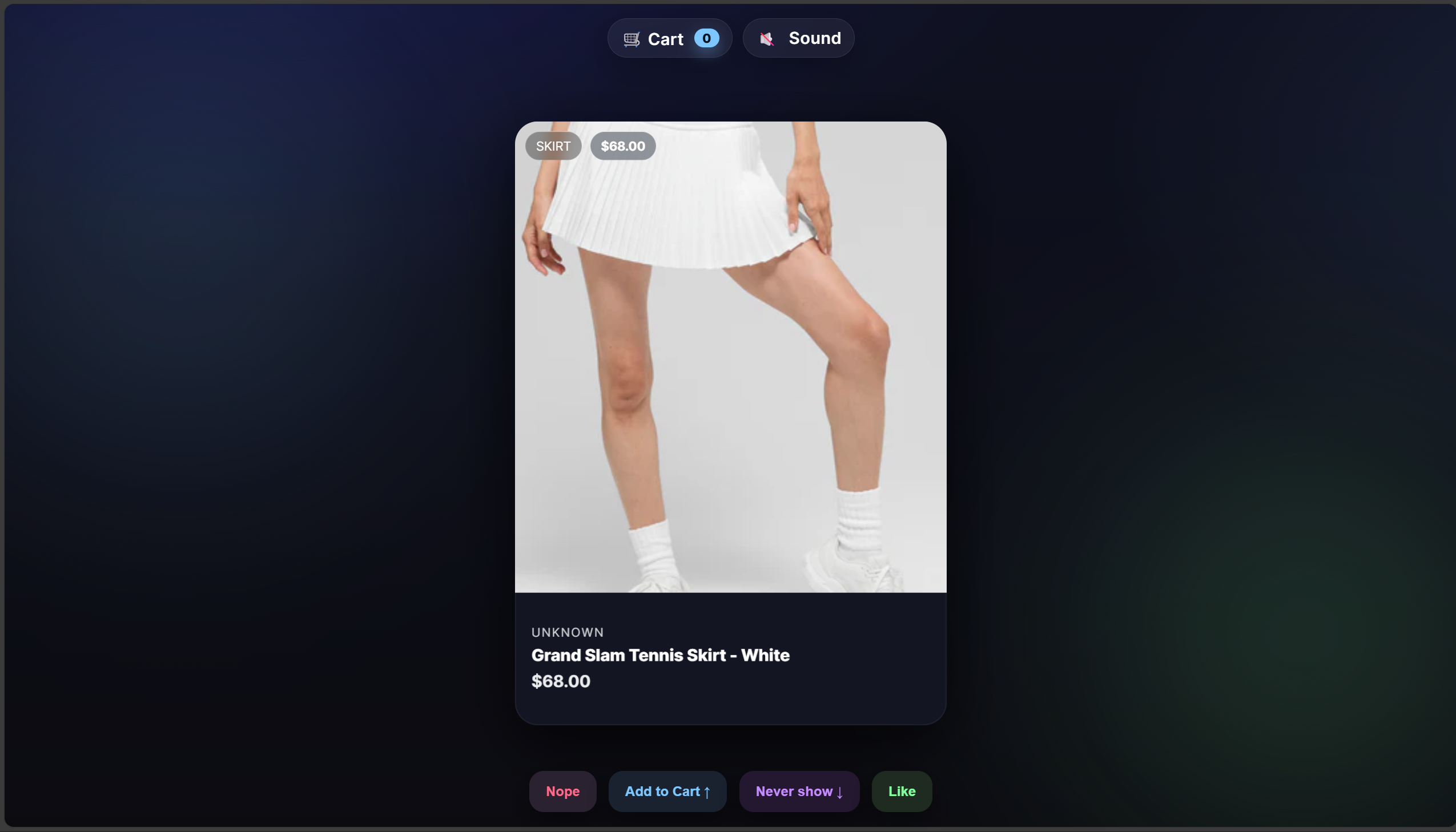Click the shopping cart icon

(x=631, y=39)
